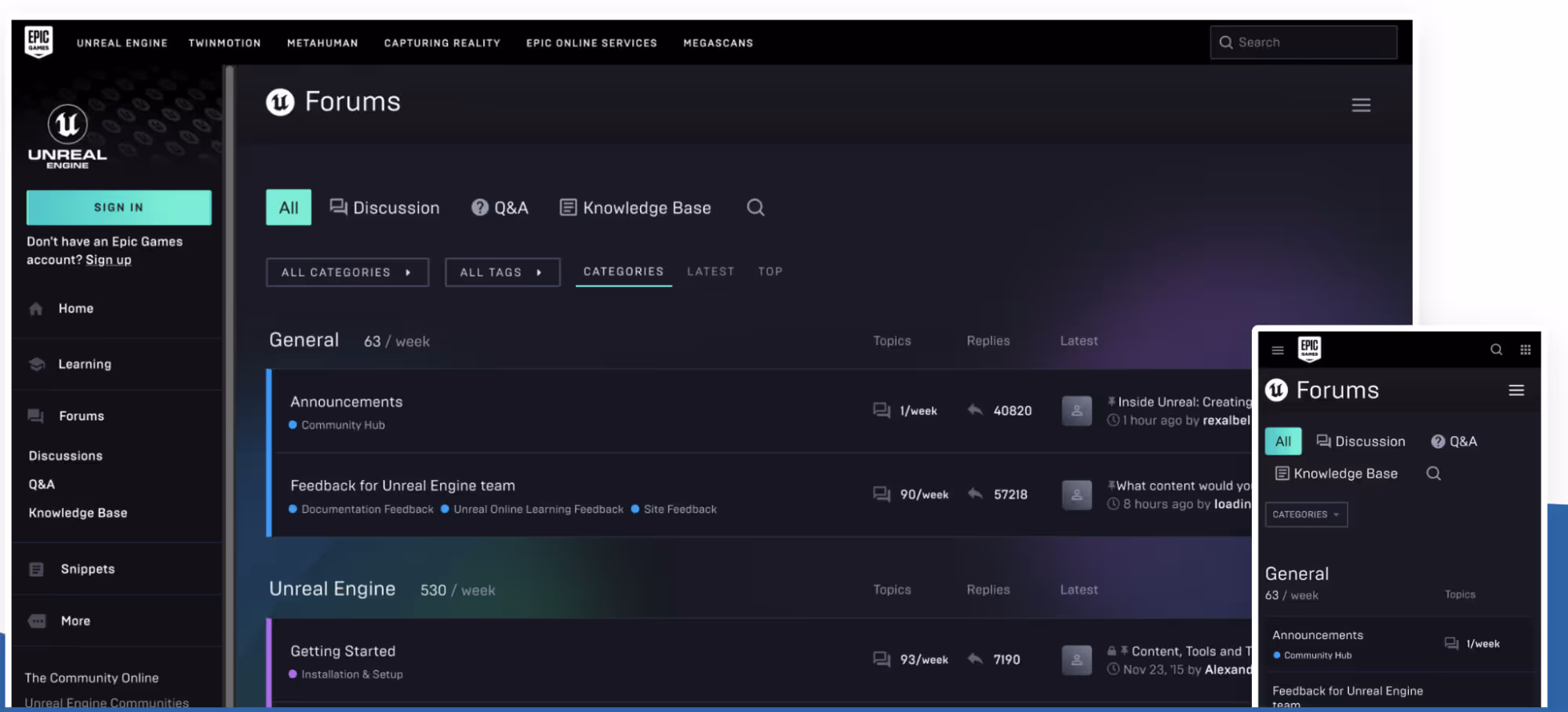Open TWINMOTION in top navigation

pos(224,43)
